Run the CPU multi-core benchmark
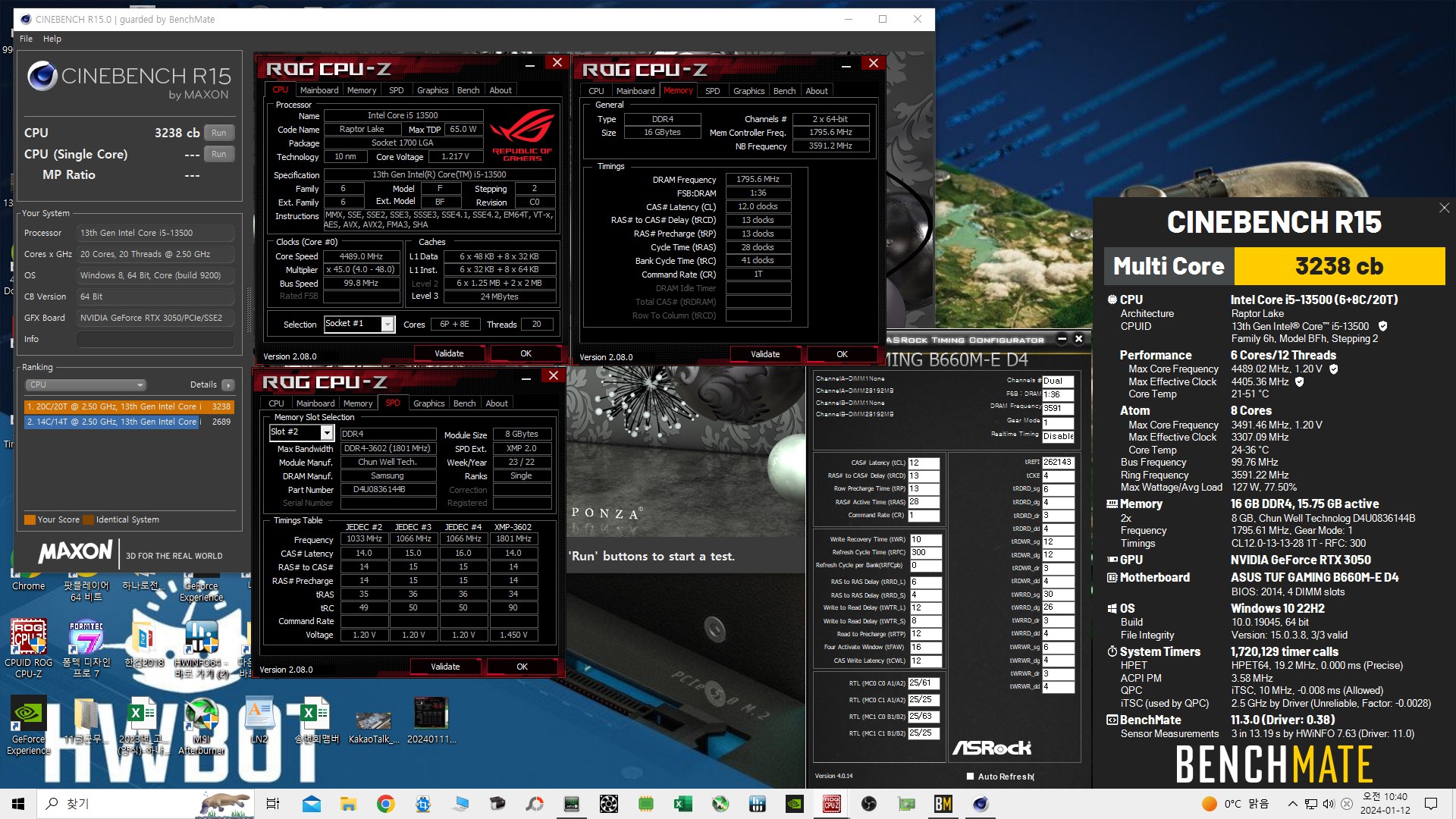The height and width of the screenshot is (819, 1456). [218, 133]
